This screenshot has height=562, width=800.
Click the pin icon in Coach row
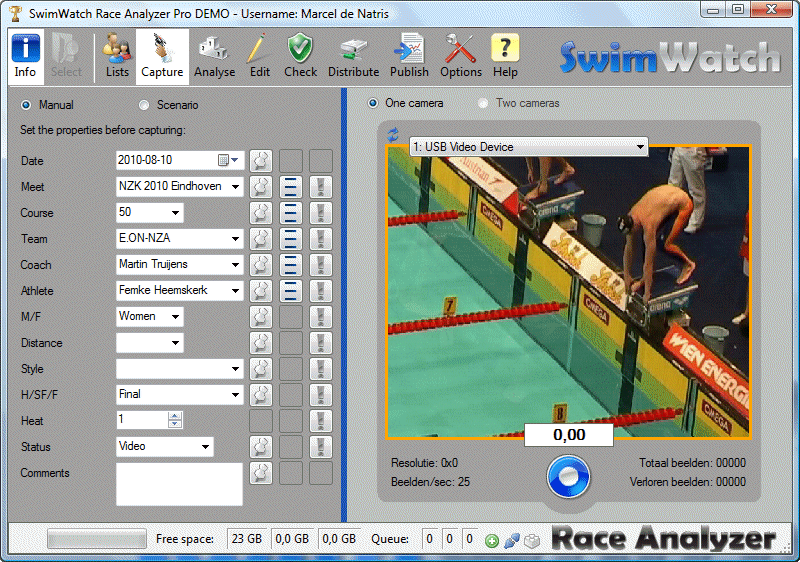(x=261, y=265)
